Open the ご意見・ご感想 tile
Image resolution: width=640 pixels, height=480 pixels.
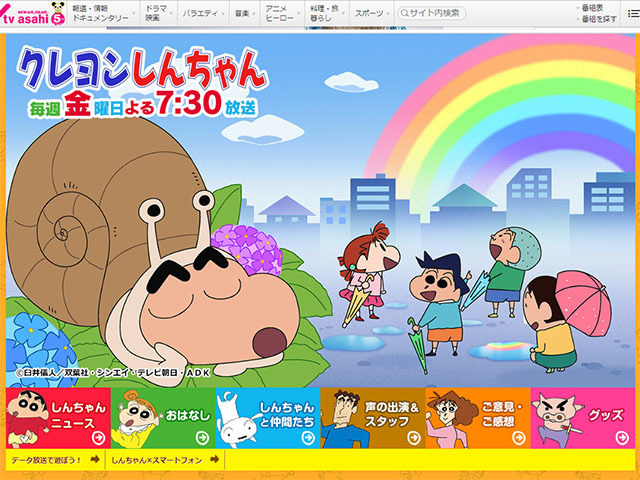click(x=478, y=418)
